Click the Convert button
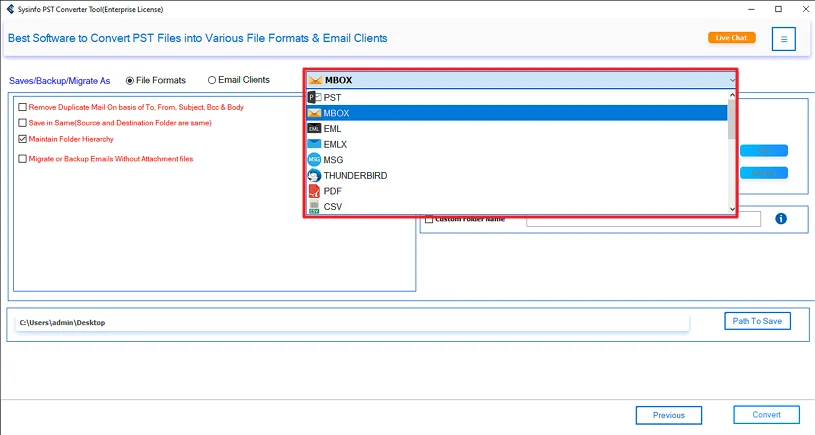 tap(766, 415)
